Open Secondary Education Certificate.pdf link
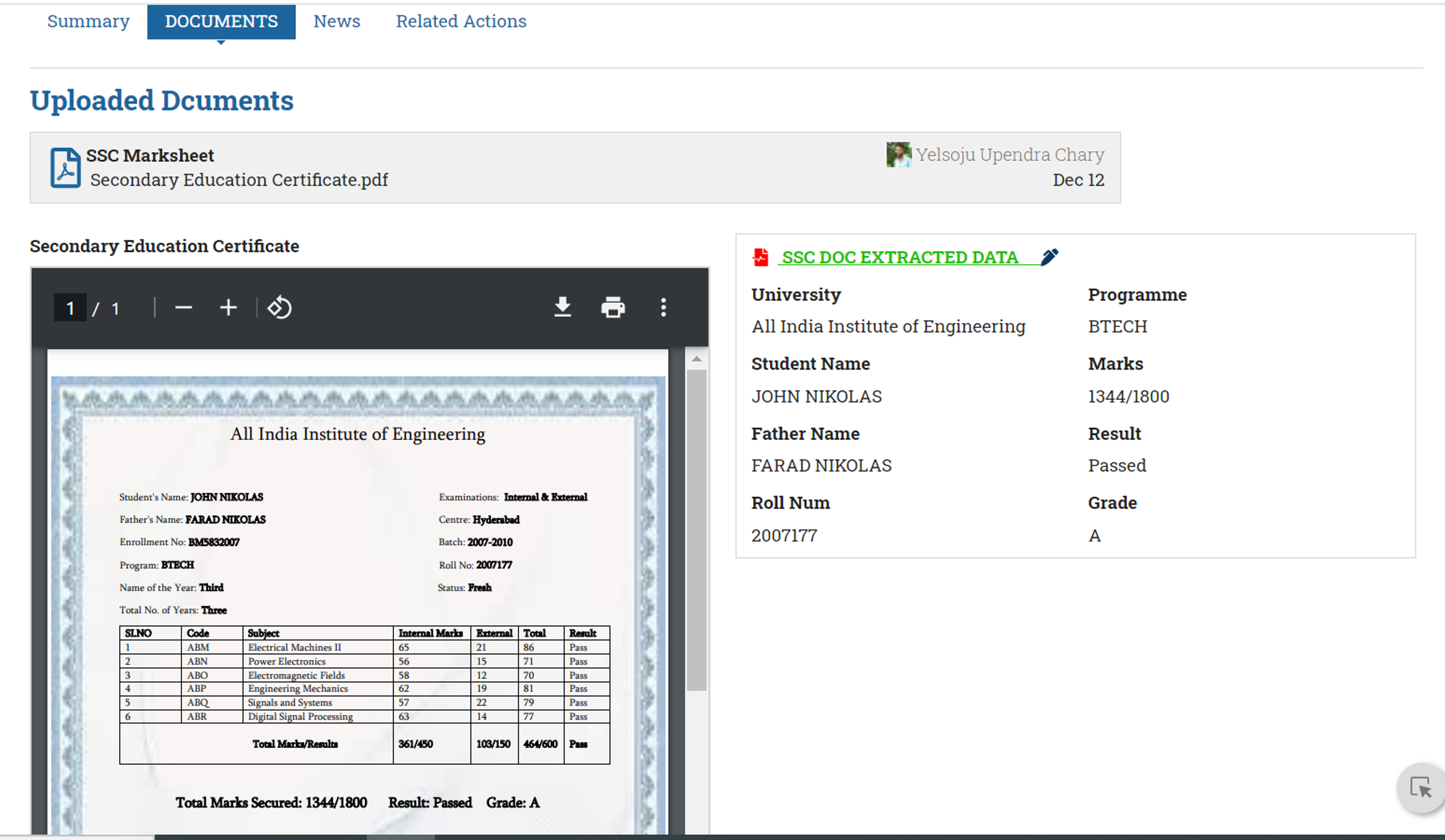Viewport: 1445px width, 840px height. point(239,180)
